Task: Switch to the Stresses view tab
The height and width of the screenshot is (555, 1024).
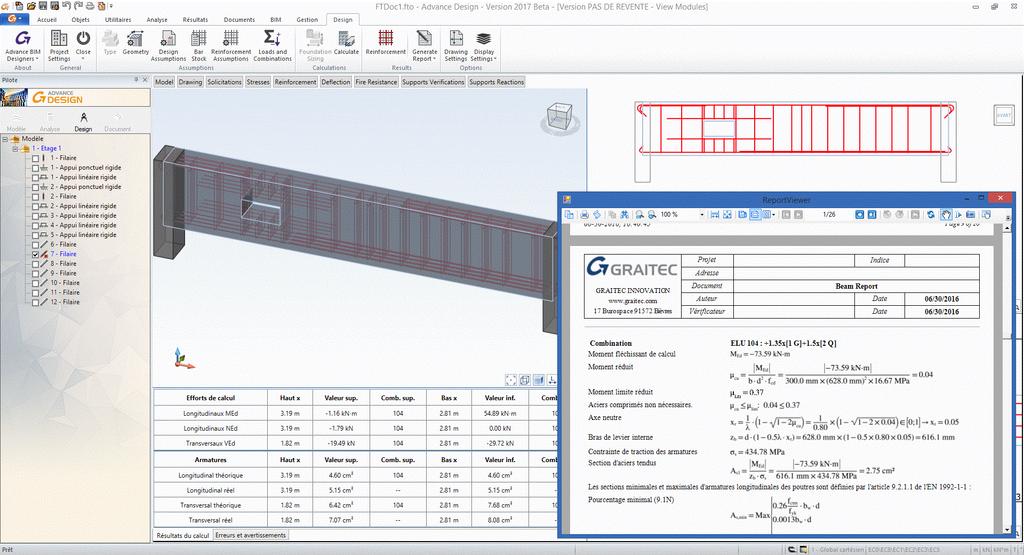Action: tap(258, 82)
